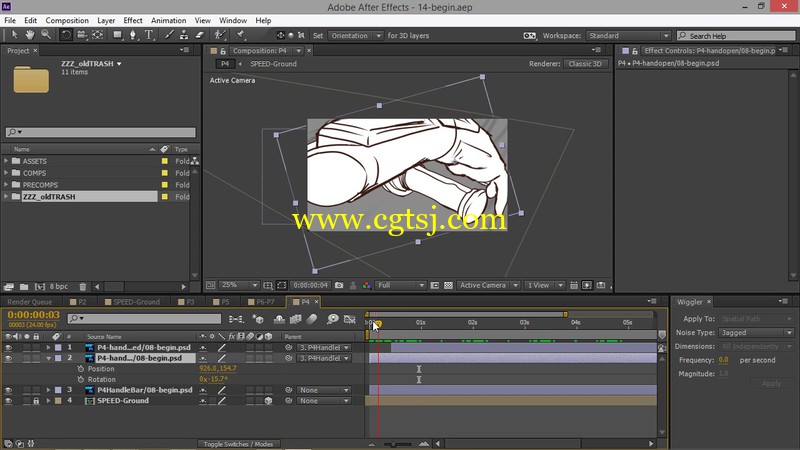Open the Full resolution dropdown
Screen dimensions: 800x450
pyautogui.click(x=401, y=285)
